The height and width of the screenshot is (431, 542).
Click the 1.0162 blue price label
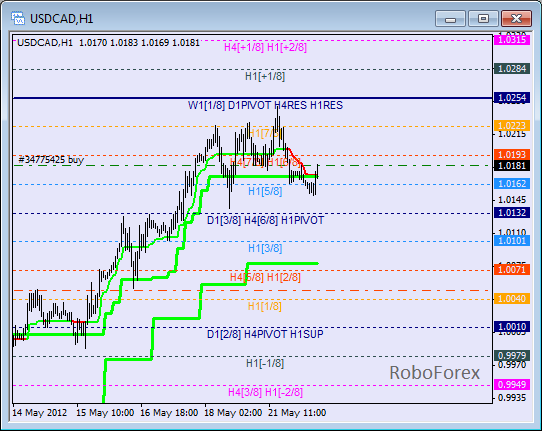512,184
